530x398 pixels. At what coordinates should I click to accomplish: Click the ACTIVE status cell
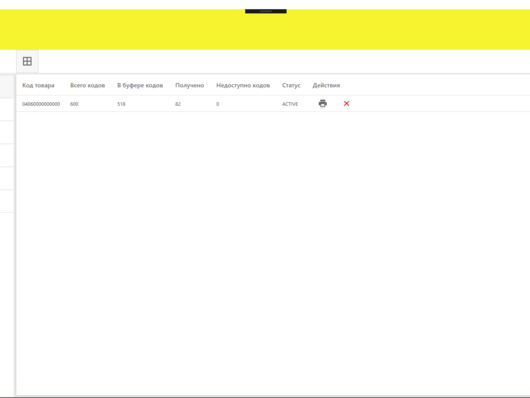pyautogui.click(x=290, y=104)
